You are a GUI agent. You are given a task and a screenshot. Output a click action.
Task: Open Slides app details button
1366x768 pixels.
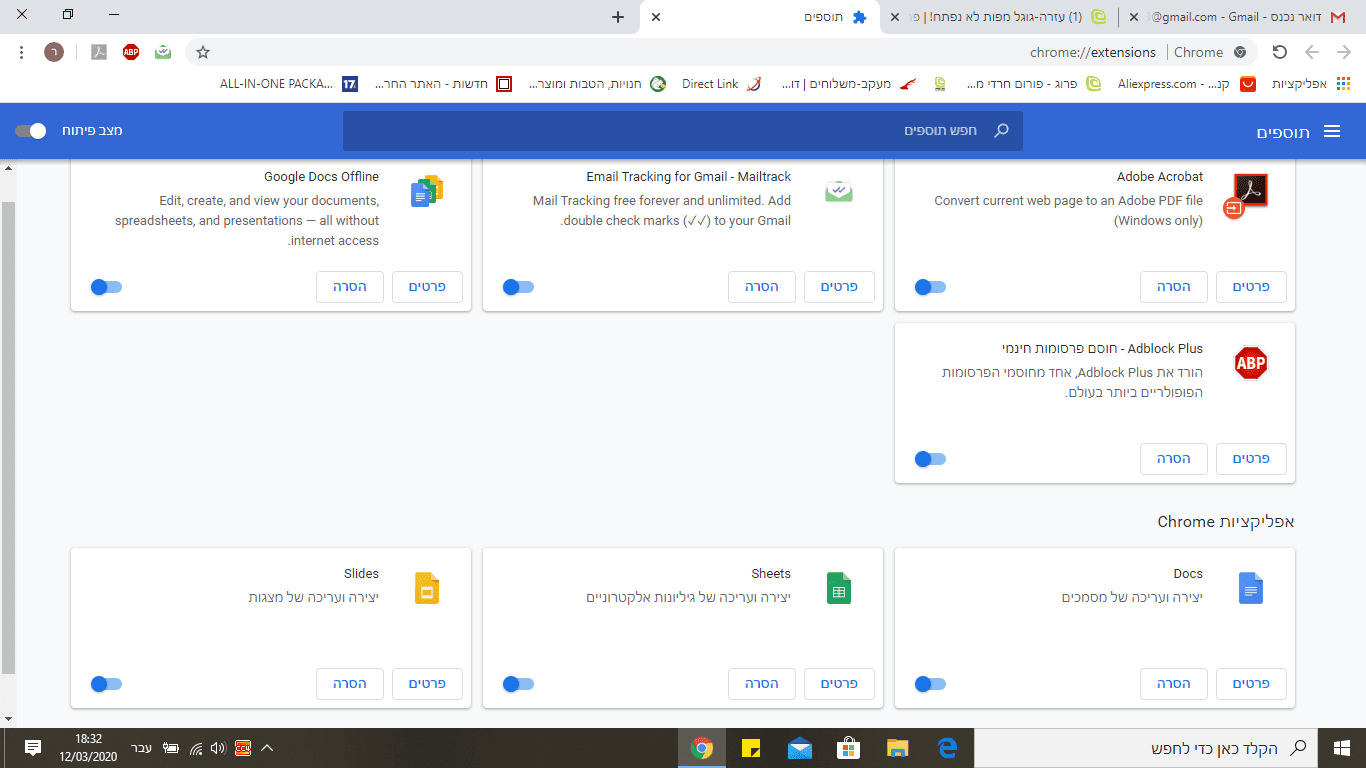(x=427, y=684)
